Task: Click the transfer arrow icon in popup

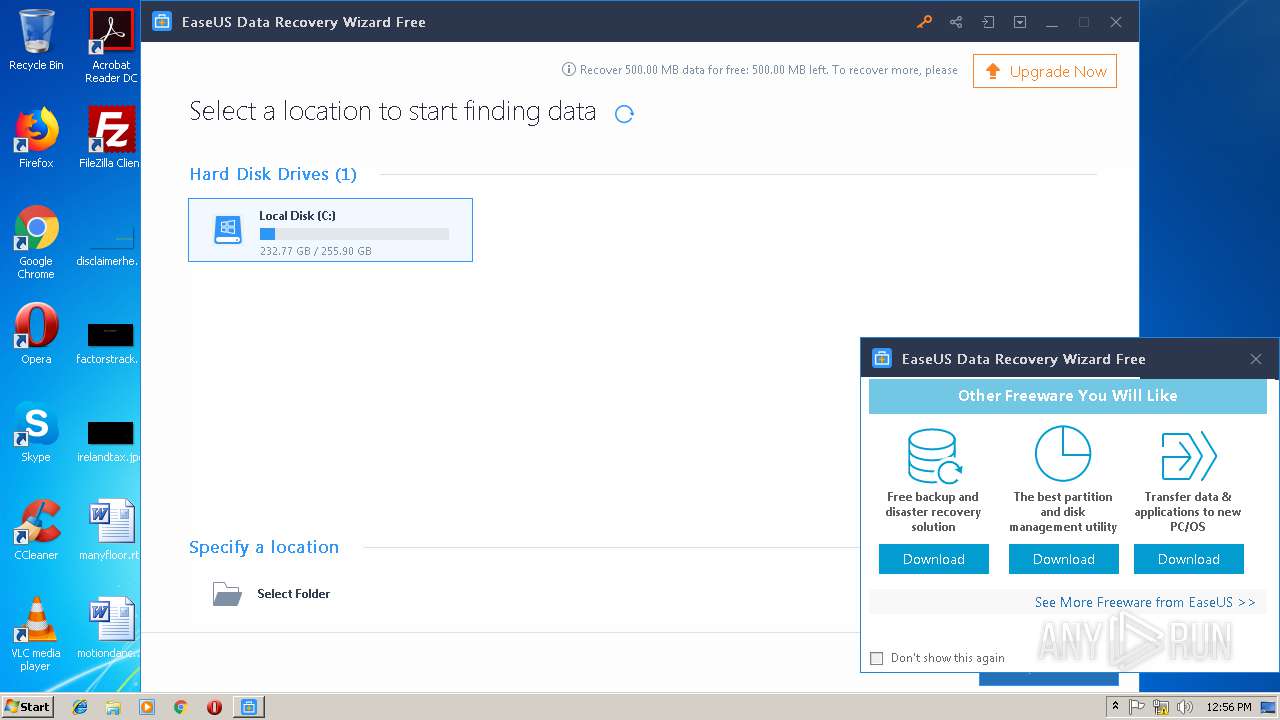Action: tap(1188, 456)
